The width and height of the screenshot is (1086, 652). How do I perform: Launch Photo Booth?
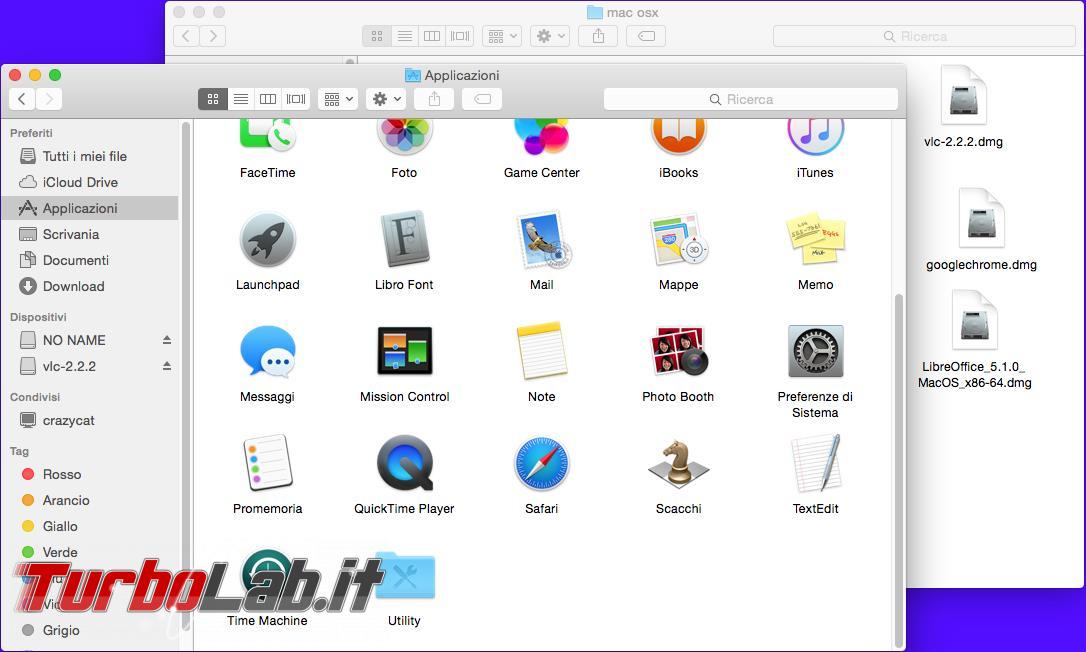point(679,351)
